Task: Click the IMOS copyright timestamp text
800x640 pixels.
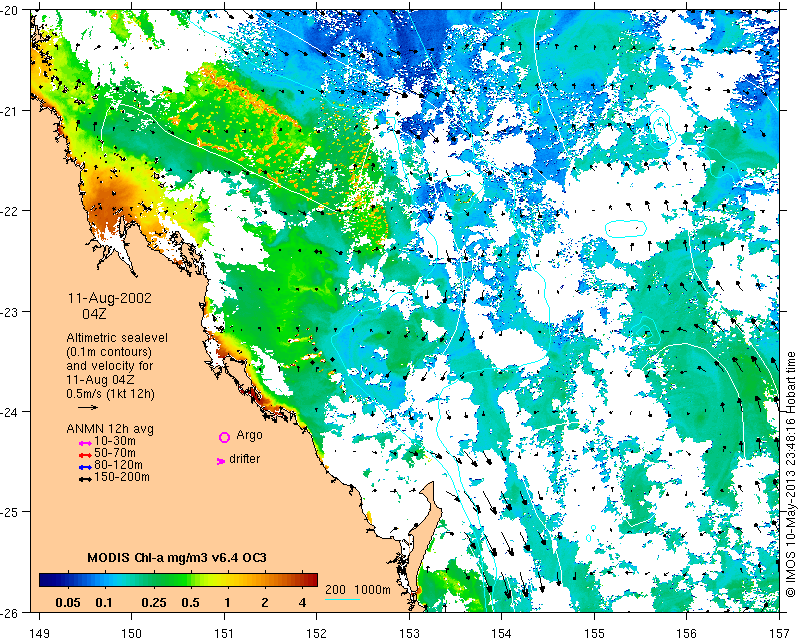Action: pyautogui.click(x=791, y=473)
